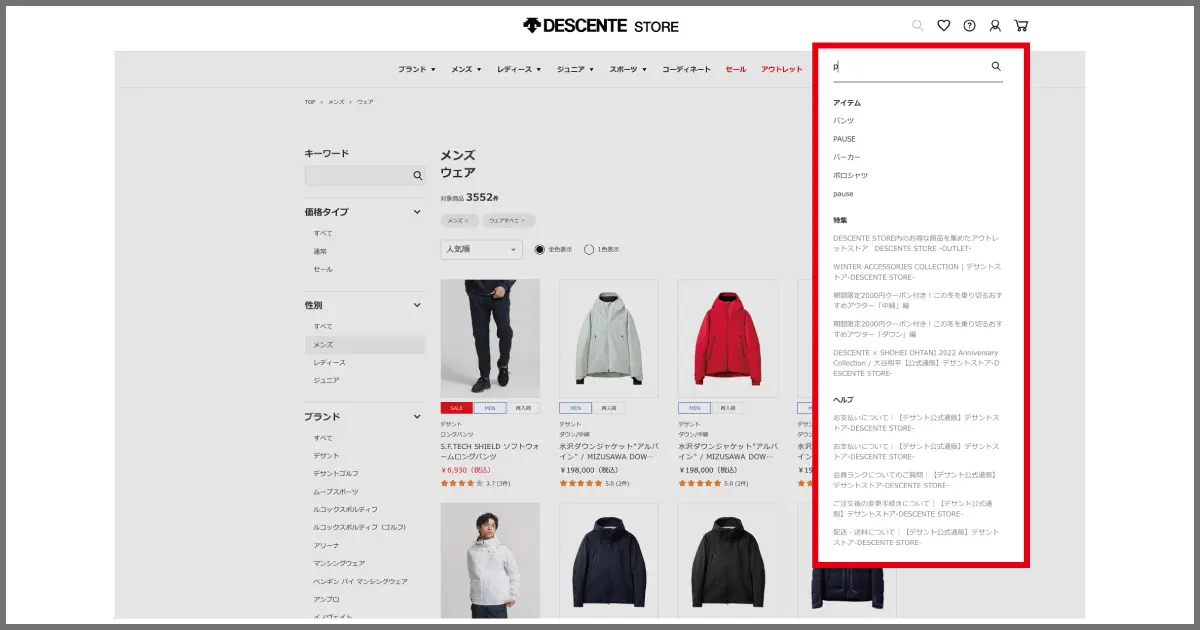Choose the パーカー item suggestion
1200x630 pixels.
click(847, 157)
